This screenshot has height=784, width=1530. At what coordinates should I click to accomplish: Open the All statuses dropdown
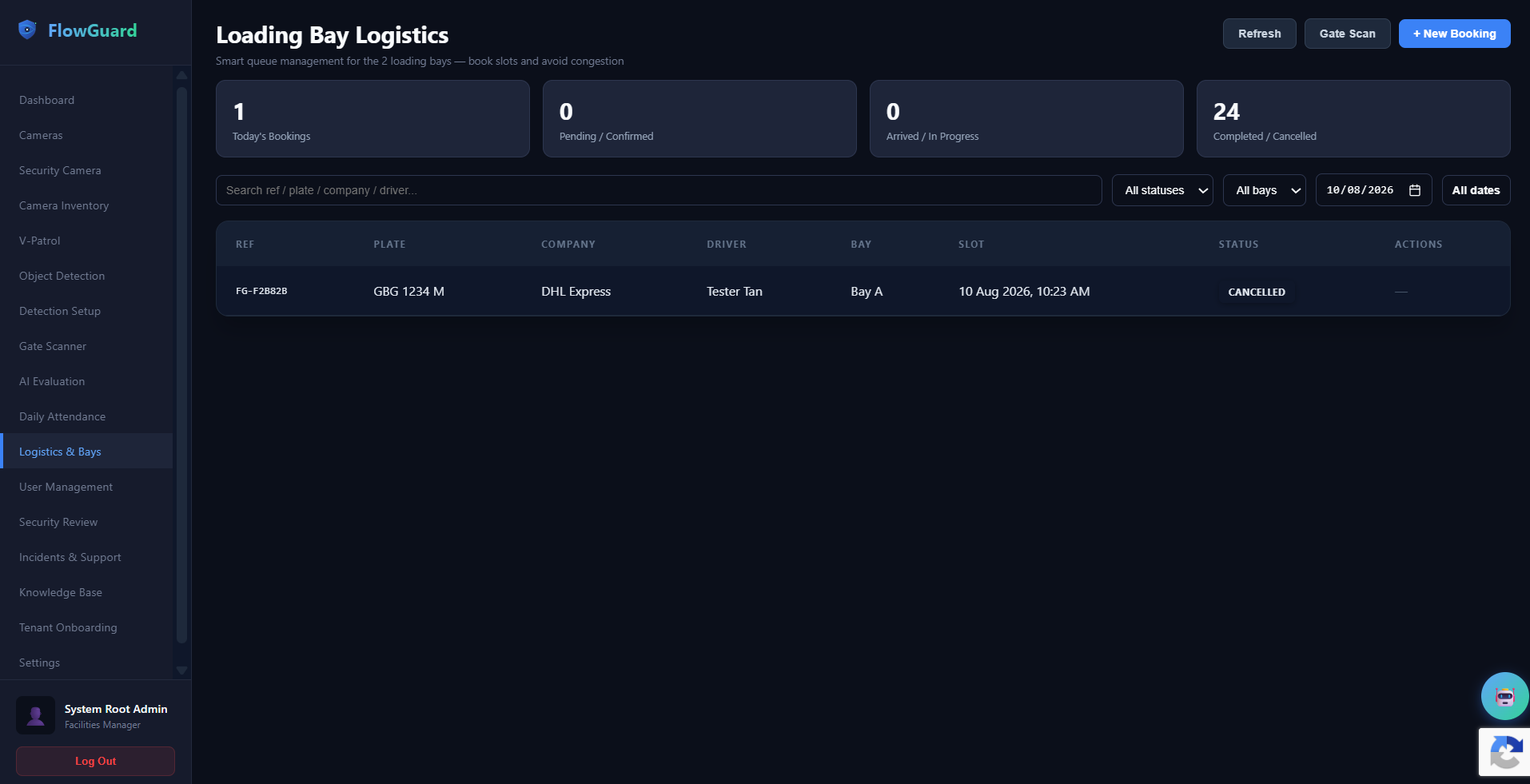[1162, 190]
